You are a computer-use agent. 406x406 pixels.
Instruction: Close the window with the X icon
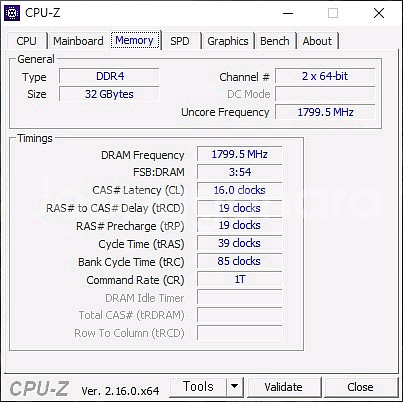(379, 13)
